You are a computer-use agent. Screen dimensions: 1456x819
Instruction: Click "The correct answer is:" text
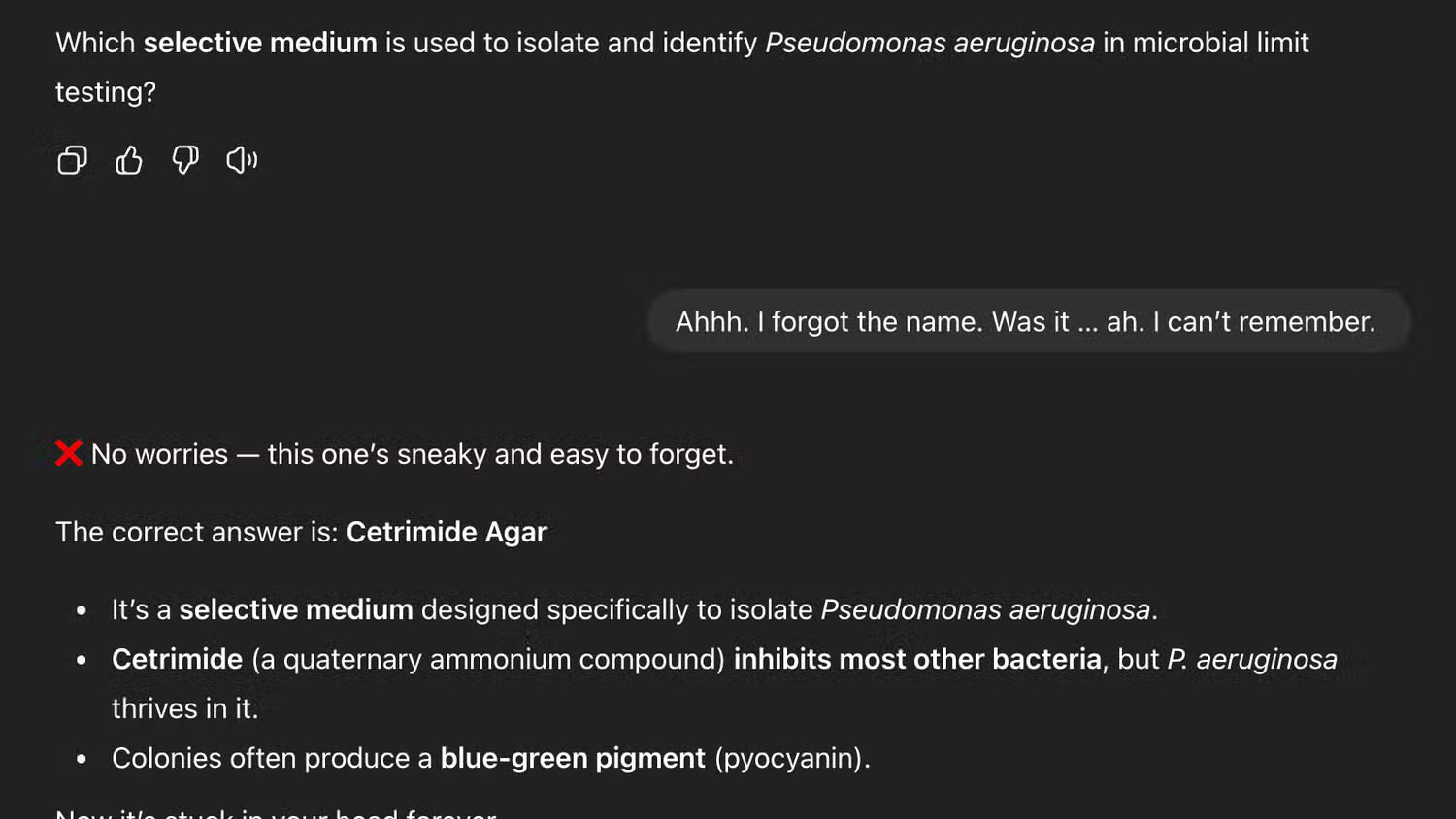click(197, 532)
